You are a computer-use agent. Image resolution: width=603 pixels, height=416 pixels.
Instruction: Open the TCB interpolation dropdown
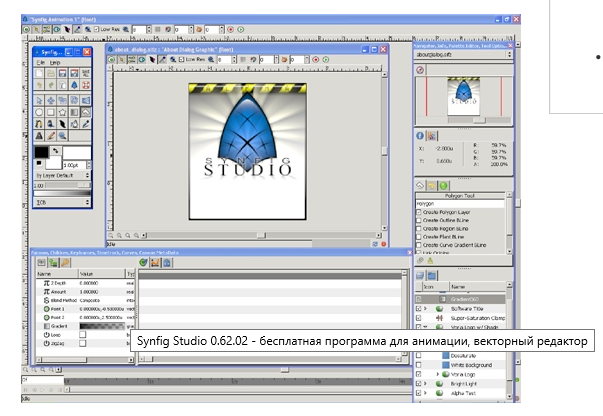pos(63,202)
